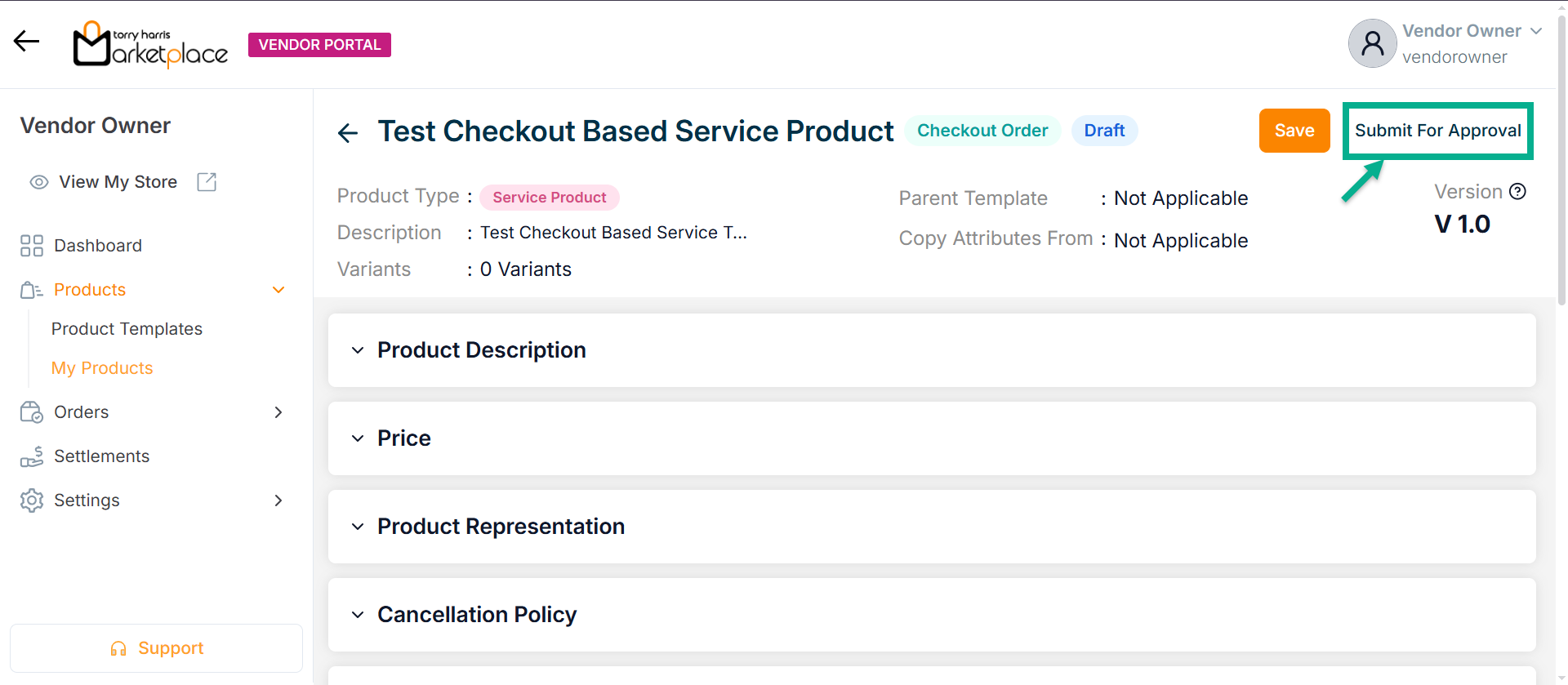Click the vendor owner profile avatar

[x=1372, y=43]
